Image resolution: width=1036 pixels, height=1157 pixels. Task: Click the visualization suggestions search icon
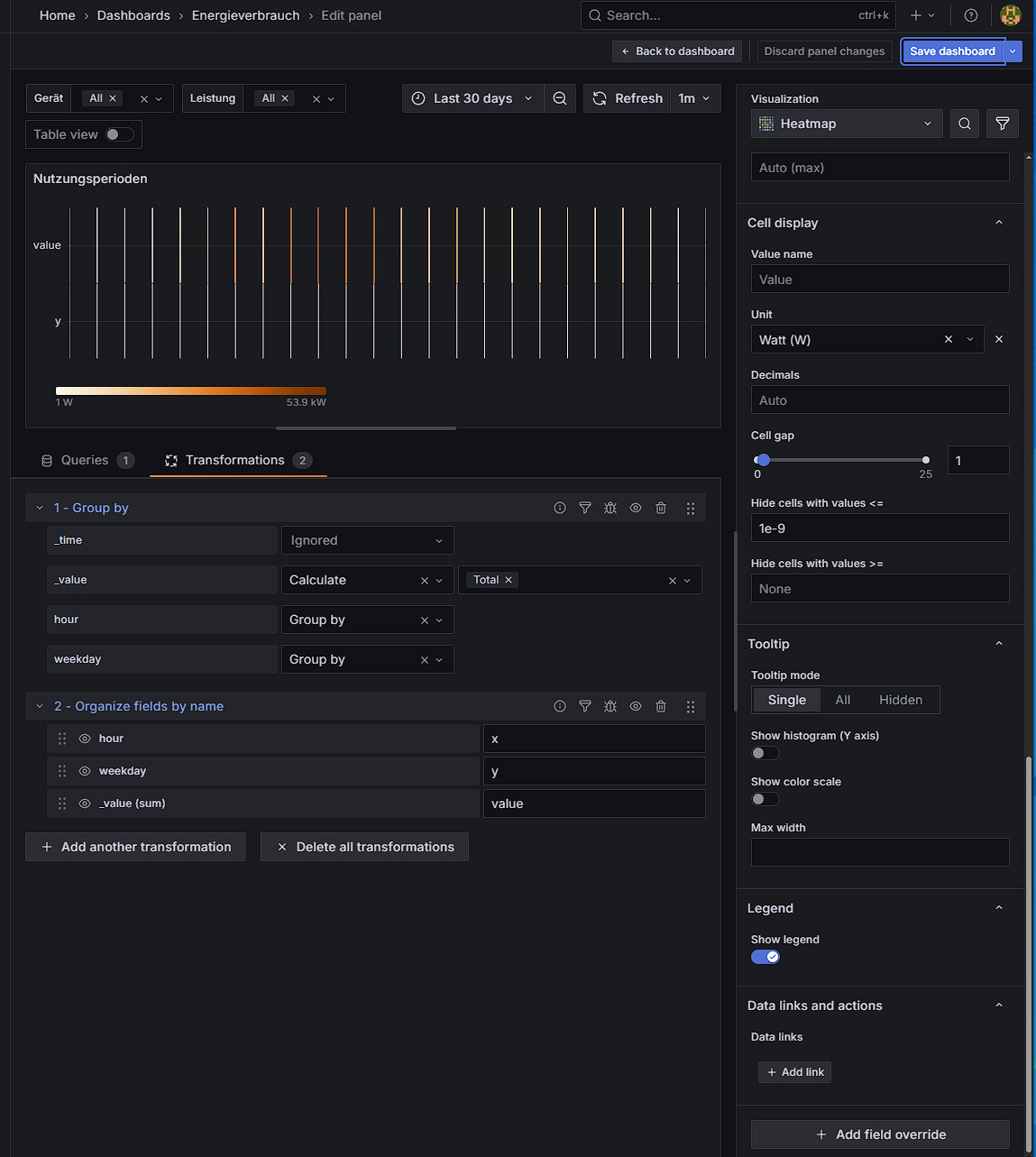(965, 124)
